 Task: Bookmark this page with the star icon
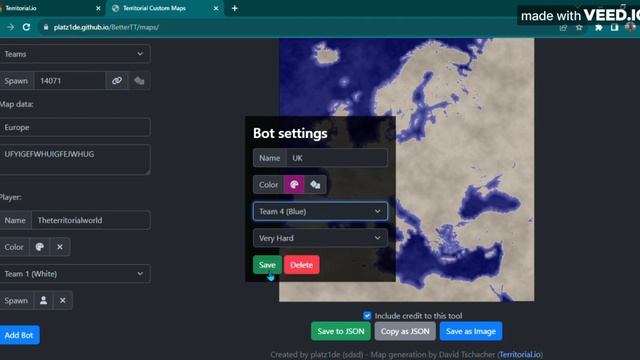[x=579, y=28]
